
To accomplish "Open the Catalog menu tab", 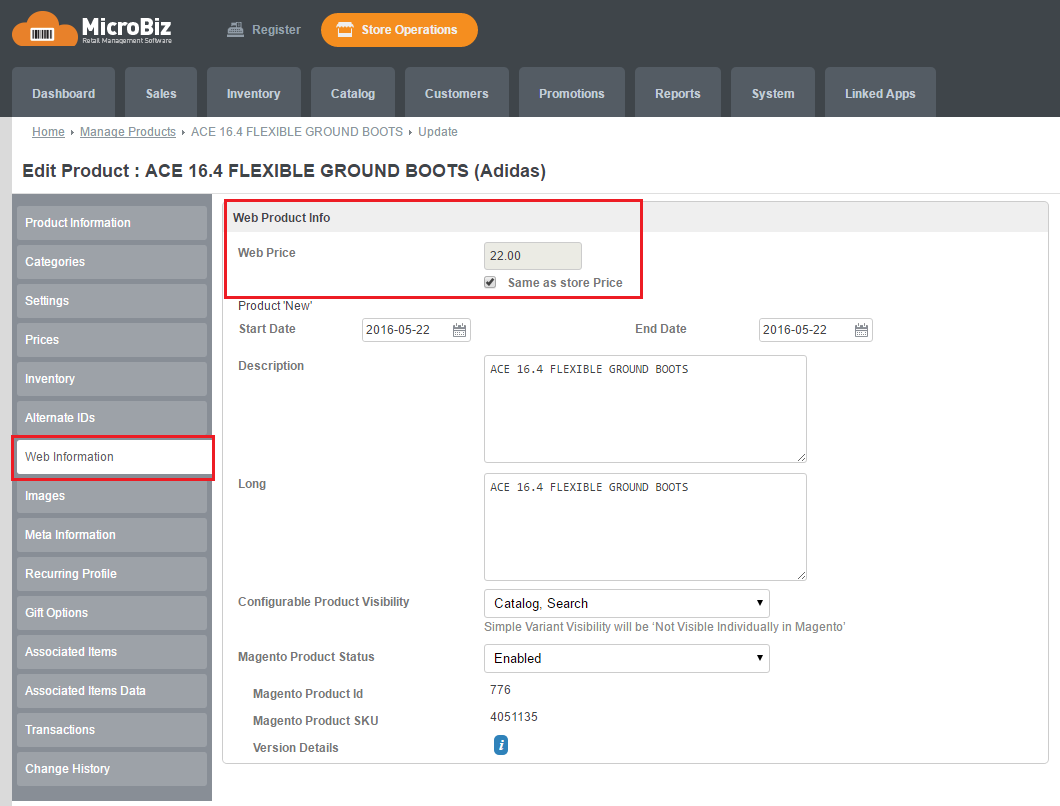I will point(353,93).
